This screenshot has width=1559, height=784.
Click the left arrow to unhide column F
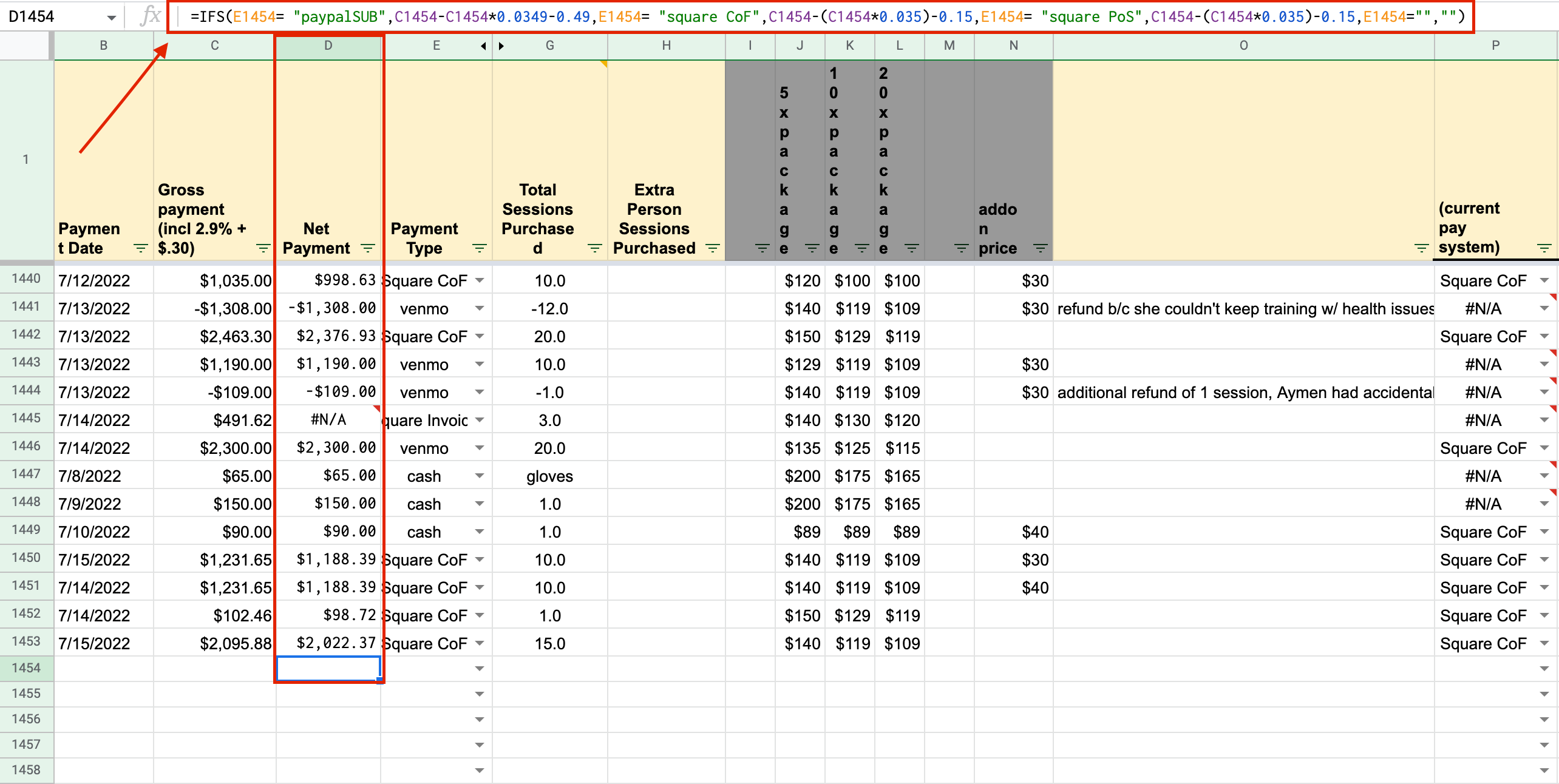coord(483,46)
